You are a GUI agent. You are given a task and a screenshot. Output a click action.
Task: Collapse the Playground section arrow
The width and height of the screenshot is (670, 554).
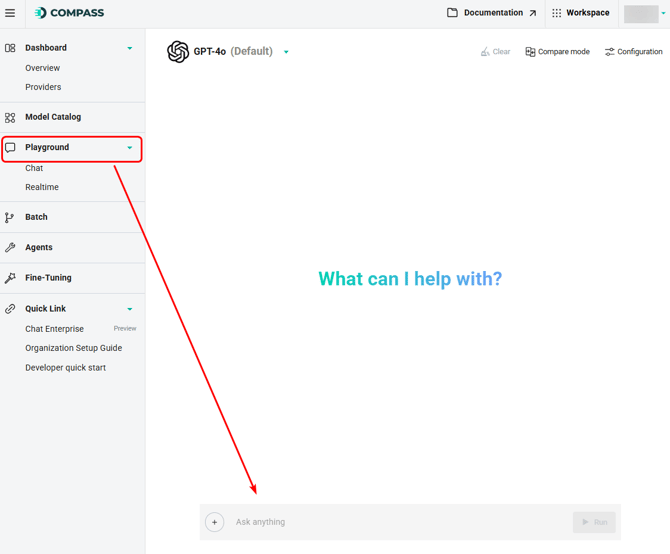tap(129, 148)
